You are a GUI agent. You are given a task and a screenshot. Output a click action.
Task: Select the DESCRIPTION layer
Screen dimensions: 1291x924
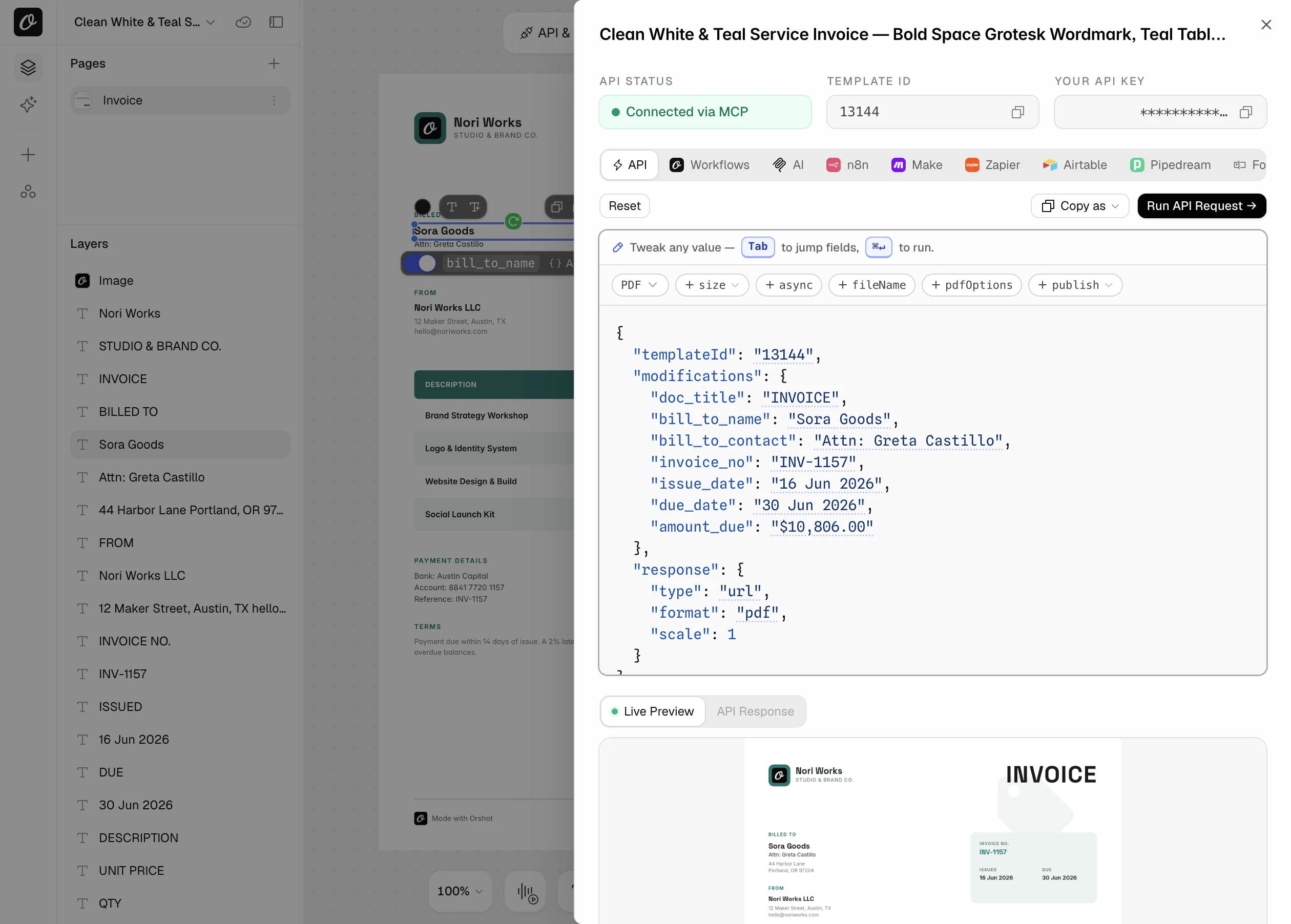pyautogui.click(x=180, y=838)
